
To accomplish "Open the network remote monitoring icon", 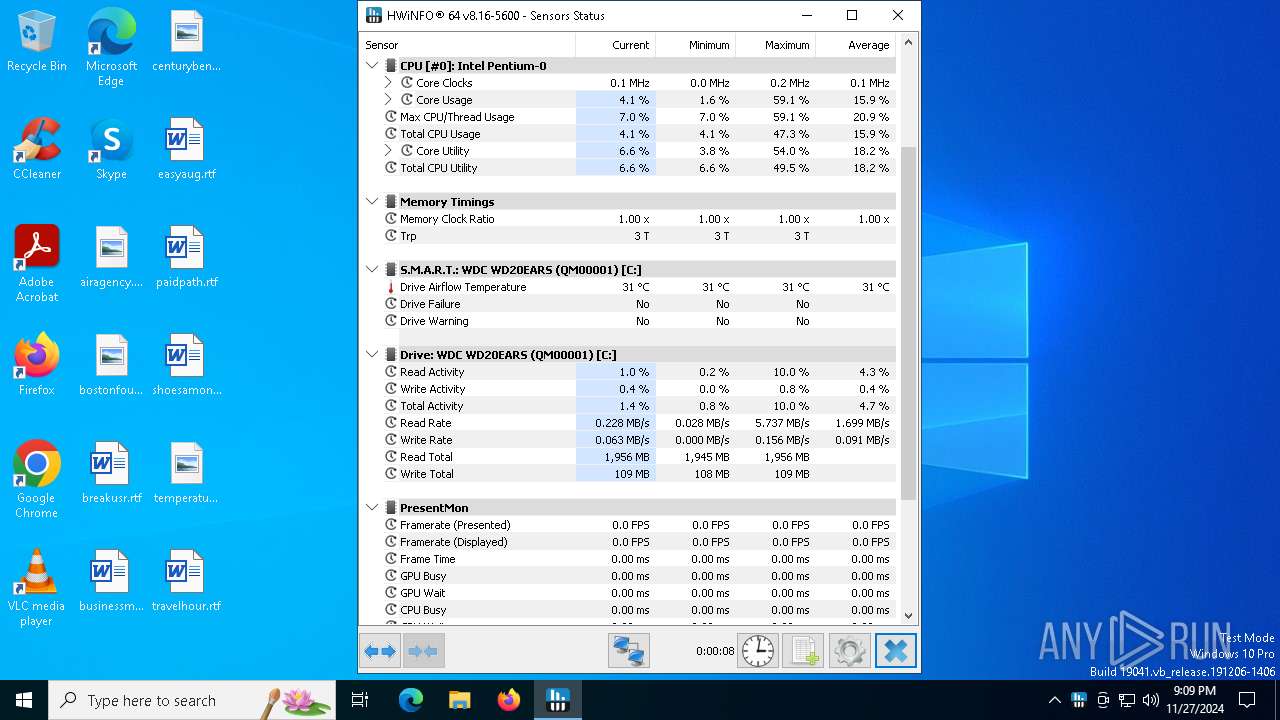I will click(x=629, y=651).
